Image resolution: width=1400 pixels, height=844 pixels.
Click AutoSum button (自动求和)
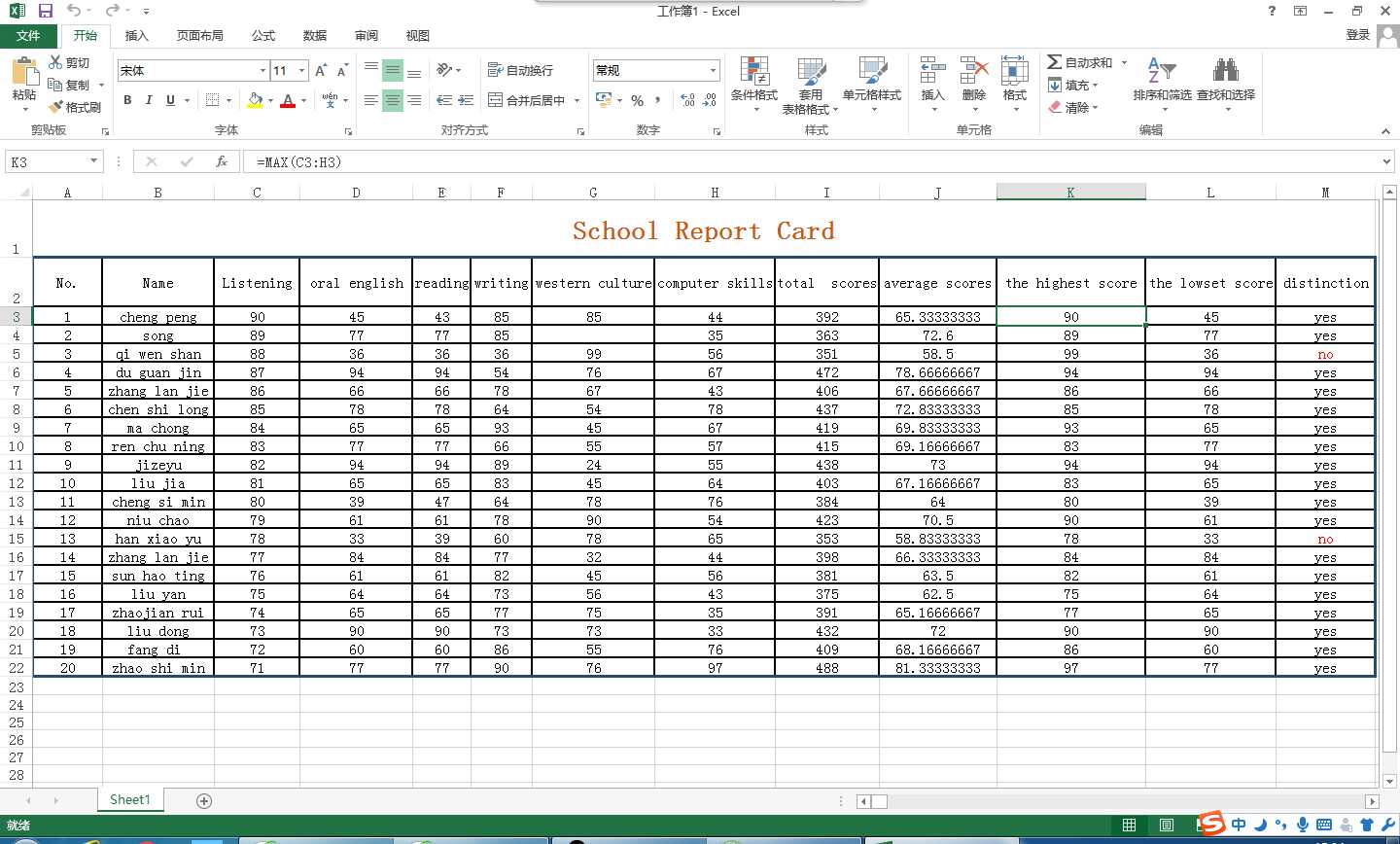pyautogui.click(x=1080, y=62)
